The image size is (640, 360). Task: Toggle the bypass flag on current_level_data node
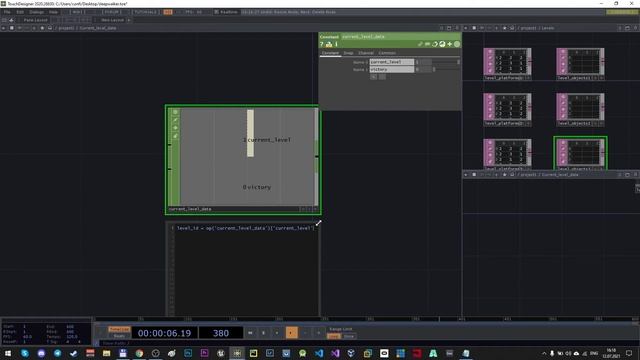176,120
